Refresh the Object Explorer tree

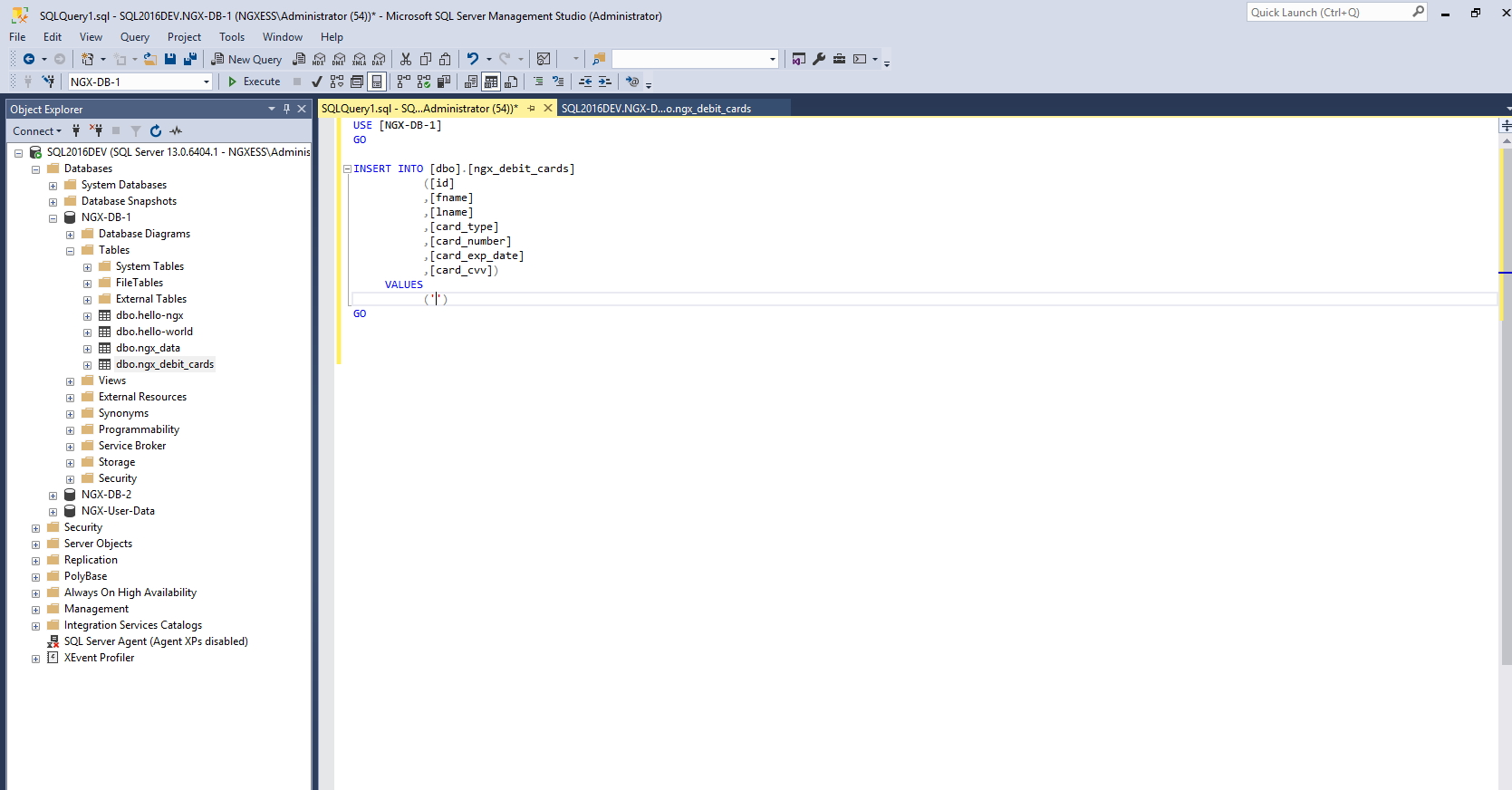[x=156, y=131]
